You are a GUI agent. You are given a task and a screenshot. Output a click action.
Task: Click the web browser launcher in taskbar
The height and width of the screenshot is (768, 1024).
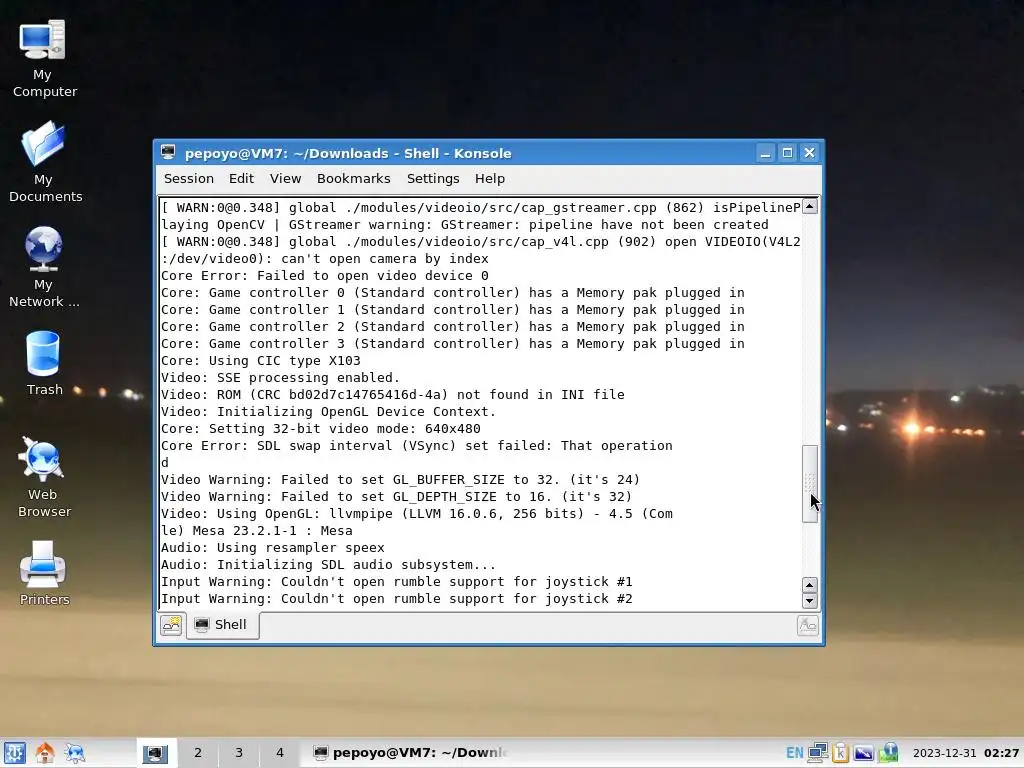(75, 752)
